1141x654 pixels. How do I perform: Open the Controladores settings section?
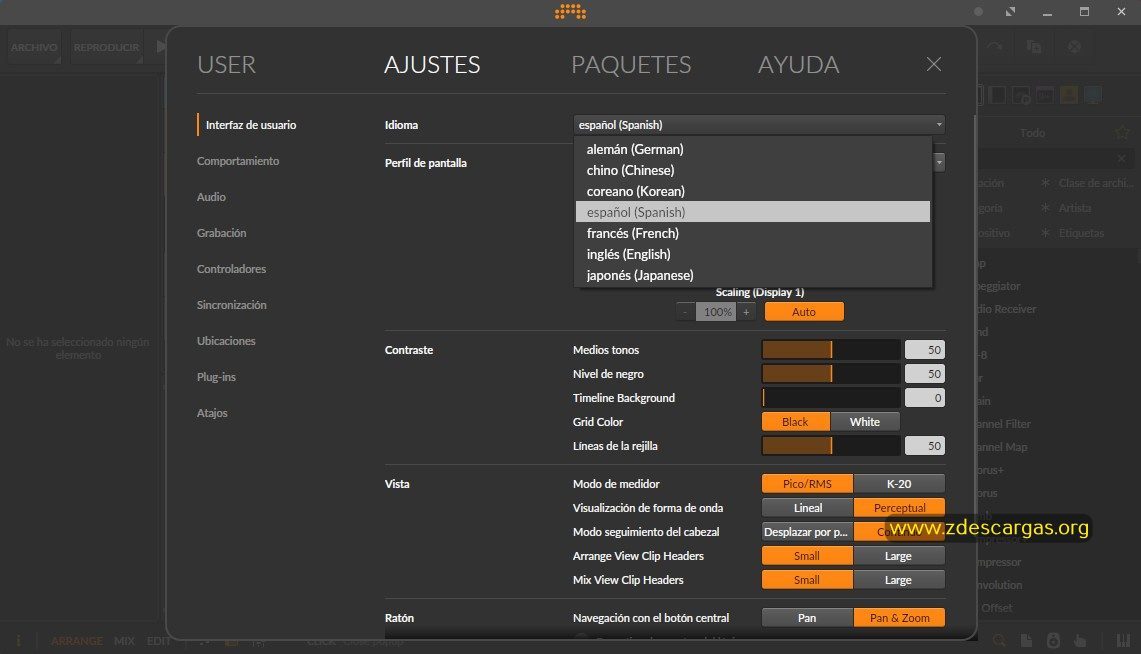click(231, 268)
